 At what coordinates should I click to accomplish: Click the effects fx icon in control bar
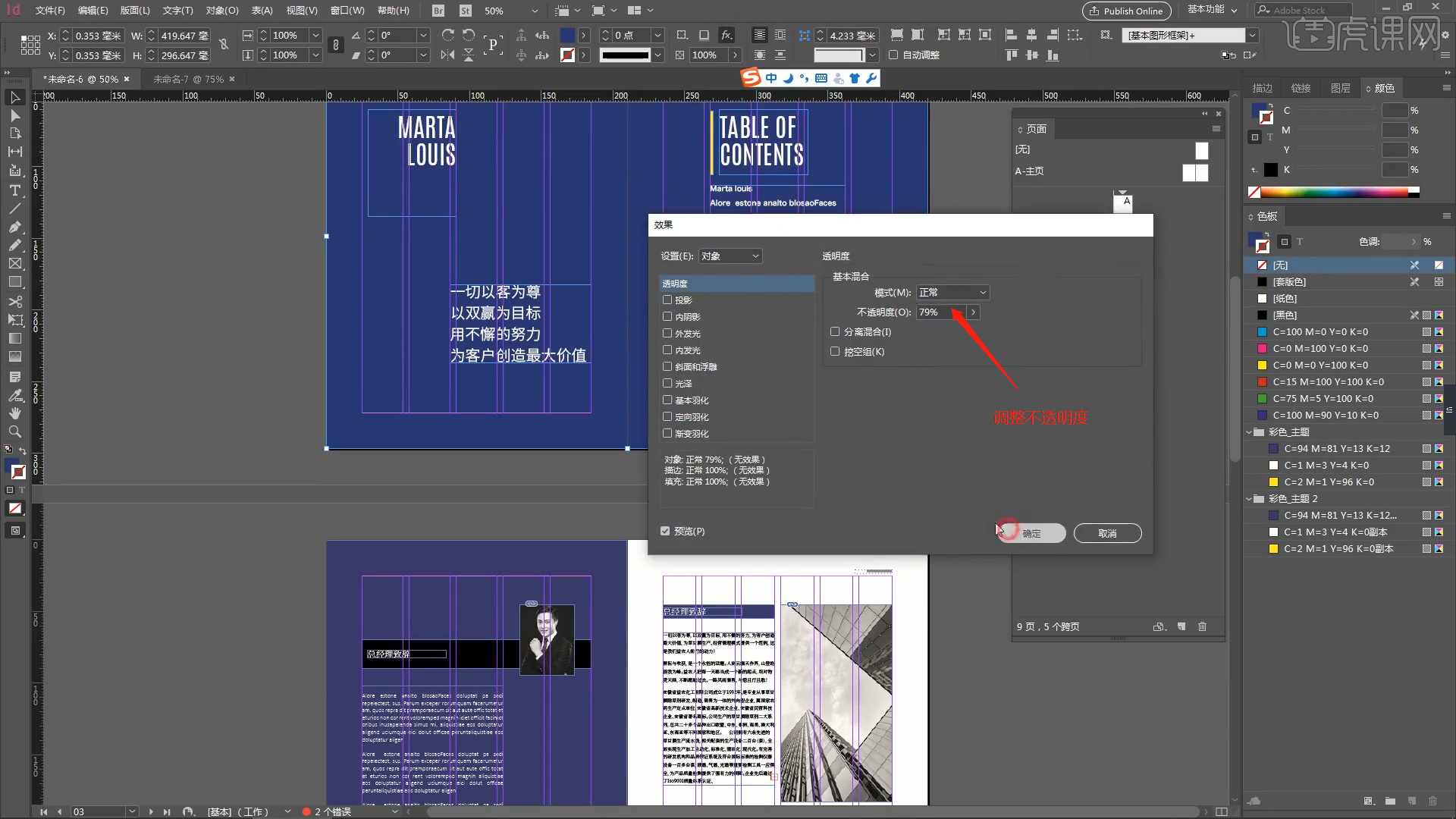pos(726,35)
